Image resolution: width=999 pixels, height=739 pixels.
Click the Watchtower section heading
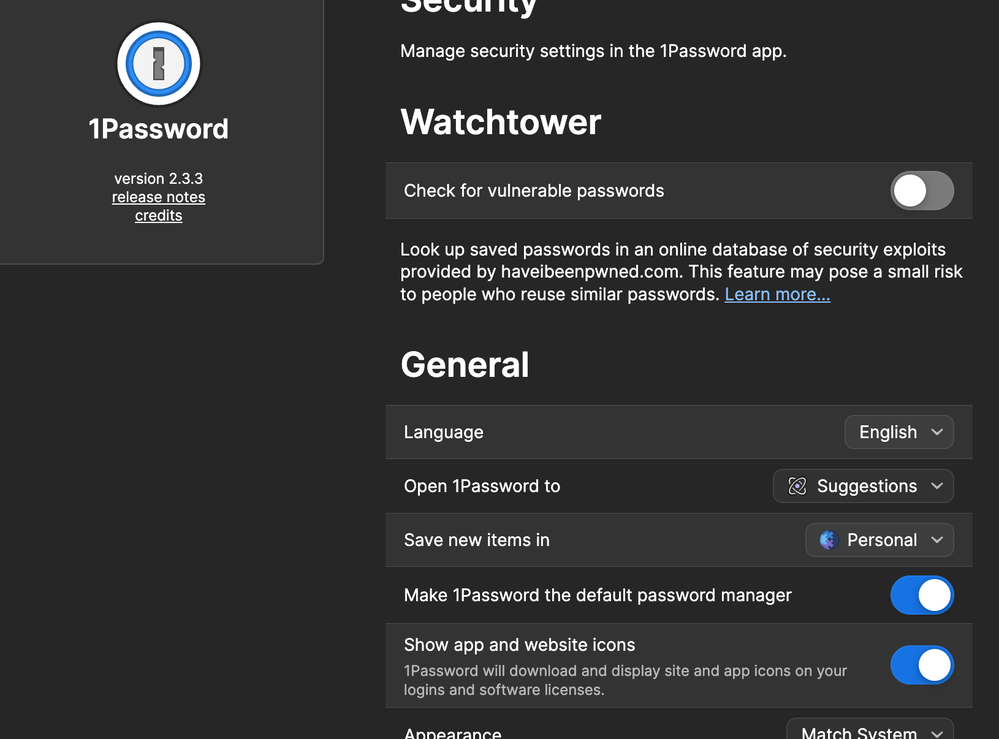(x=501, y=122)
